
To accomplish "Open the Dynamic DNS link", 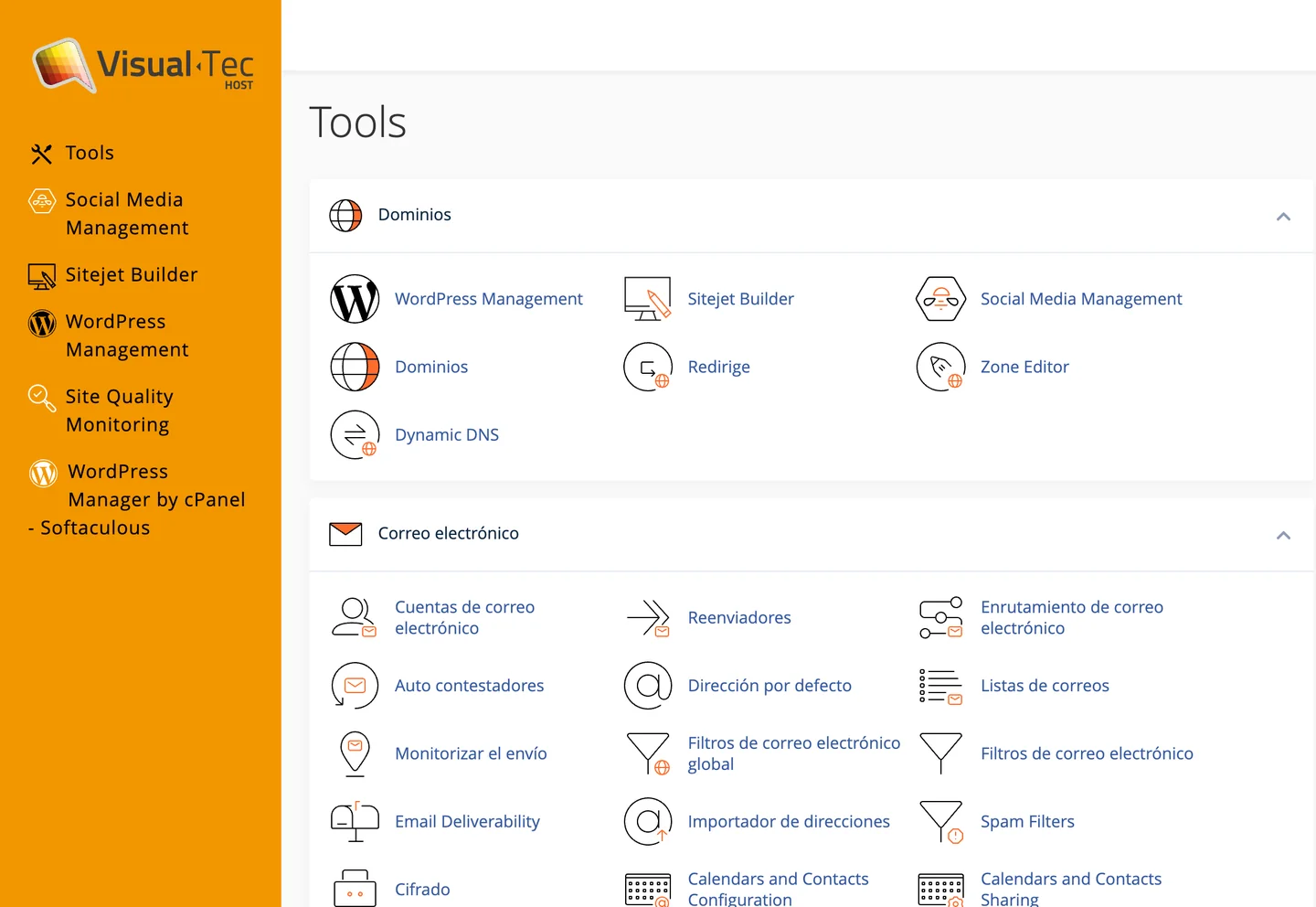I will point(447,434).
